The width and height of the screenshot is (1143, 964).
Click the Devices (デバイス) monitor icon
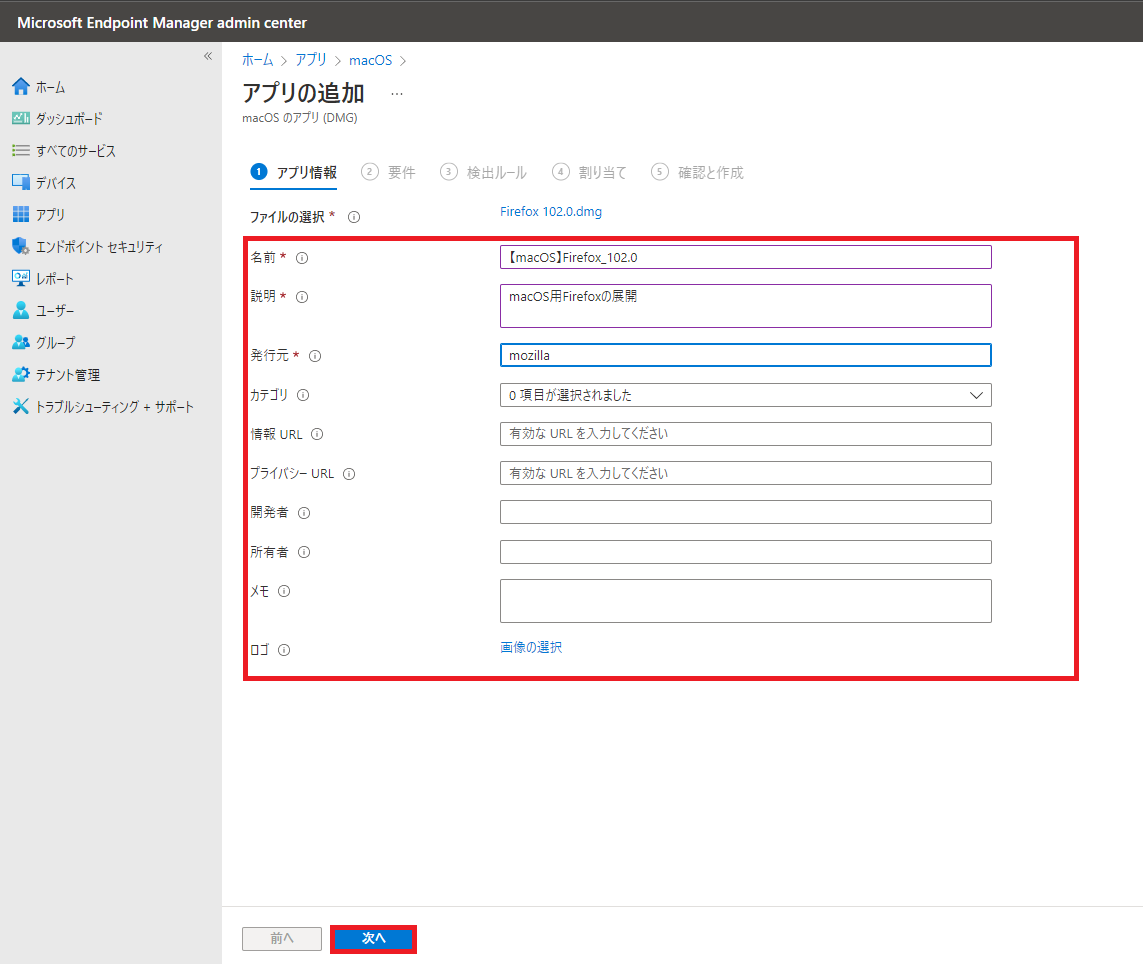point(21,182)
